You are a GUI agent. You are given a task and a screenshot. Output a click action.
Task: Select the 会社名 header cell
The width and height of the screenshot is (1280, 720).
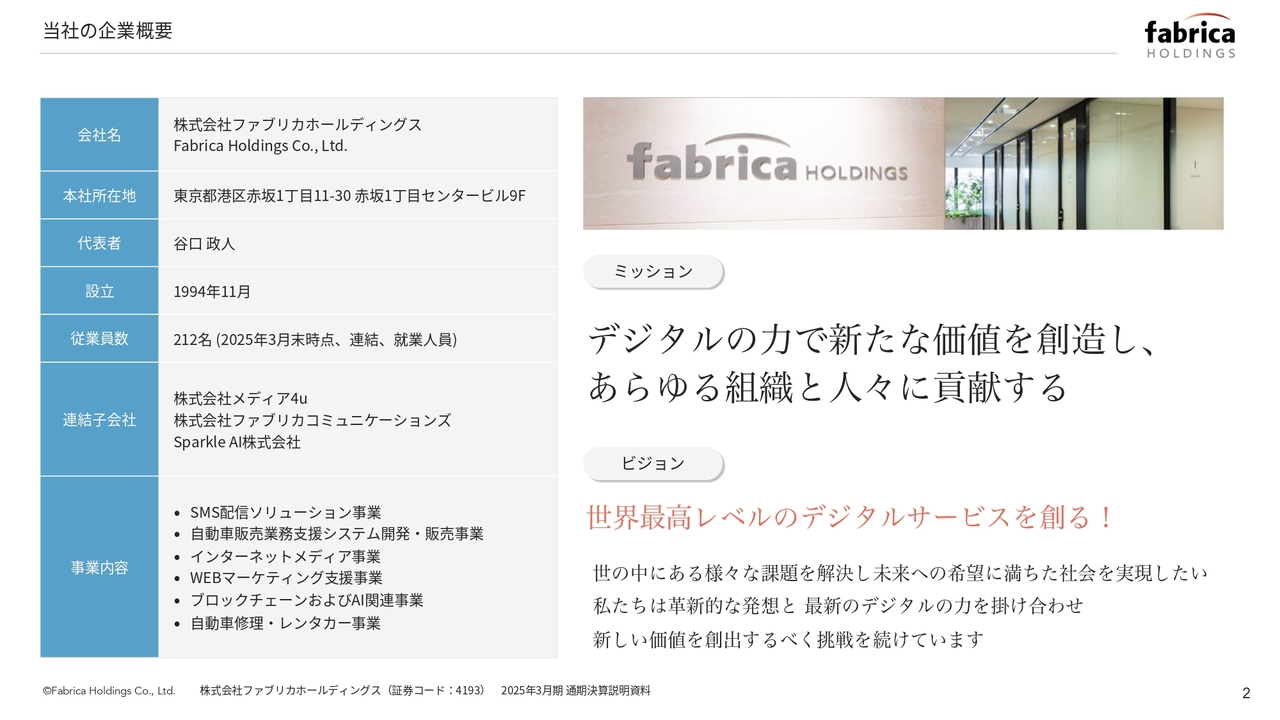click(99, 134)
